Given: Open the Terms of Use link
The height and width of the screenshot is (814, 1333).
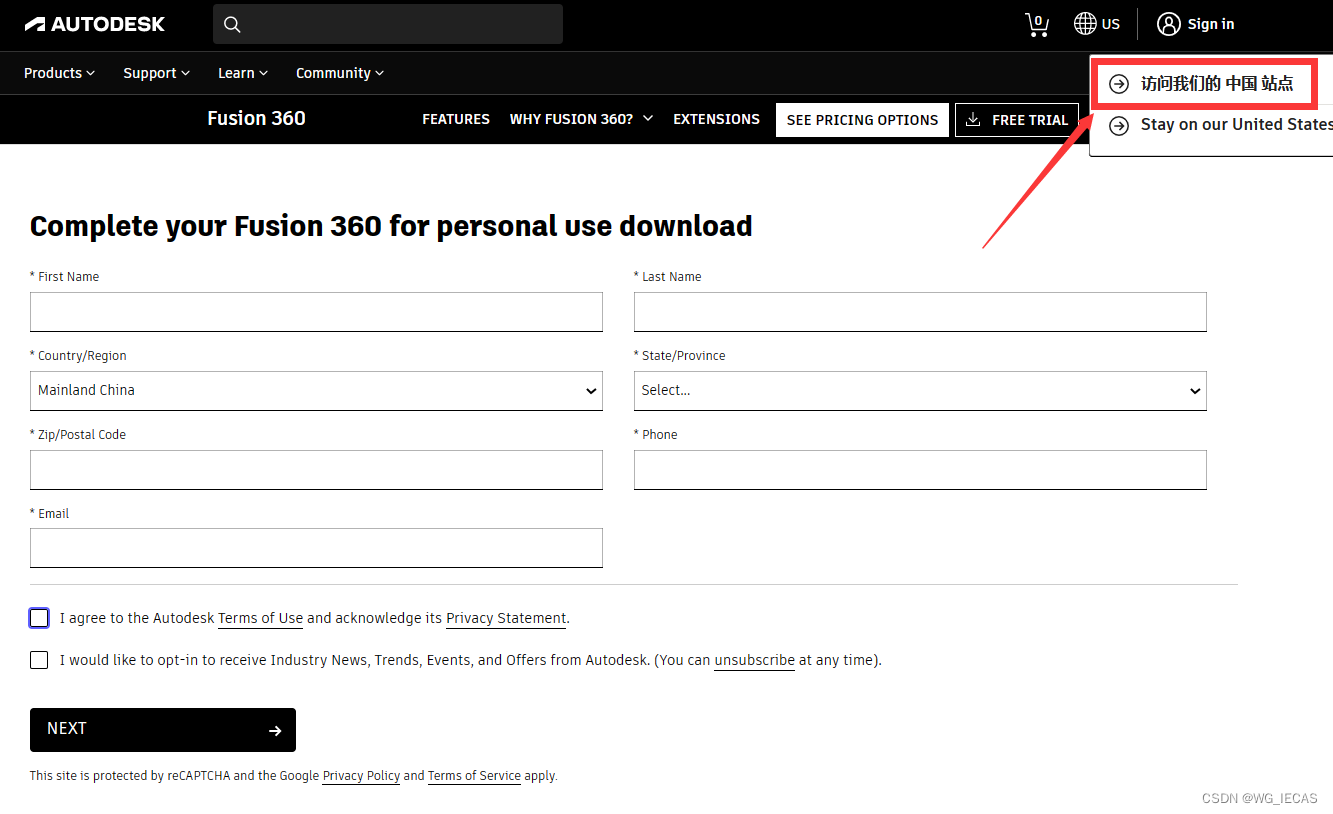Looking at the screenshot, I should [260, 618].
